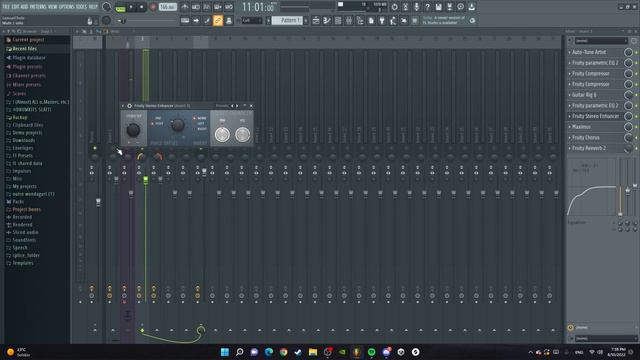Toggle the recording countdown icon
The width and height of the screenshot is (640, 360).
(207, 7)
